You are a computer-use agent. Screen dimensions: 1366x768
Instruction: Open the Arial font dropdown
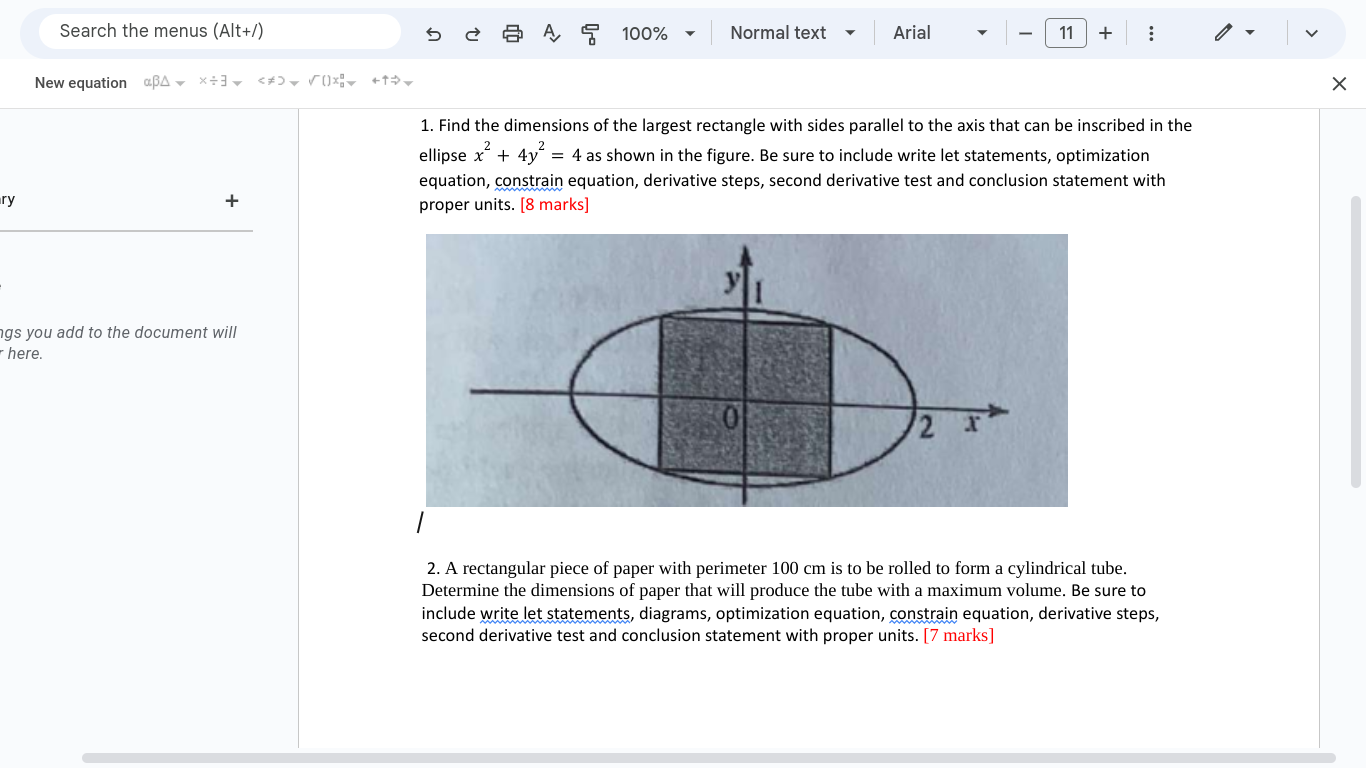coord(940,33)
